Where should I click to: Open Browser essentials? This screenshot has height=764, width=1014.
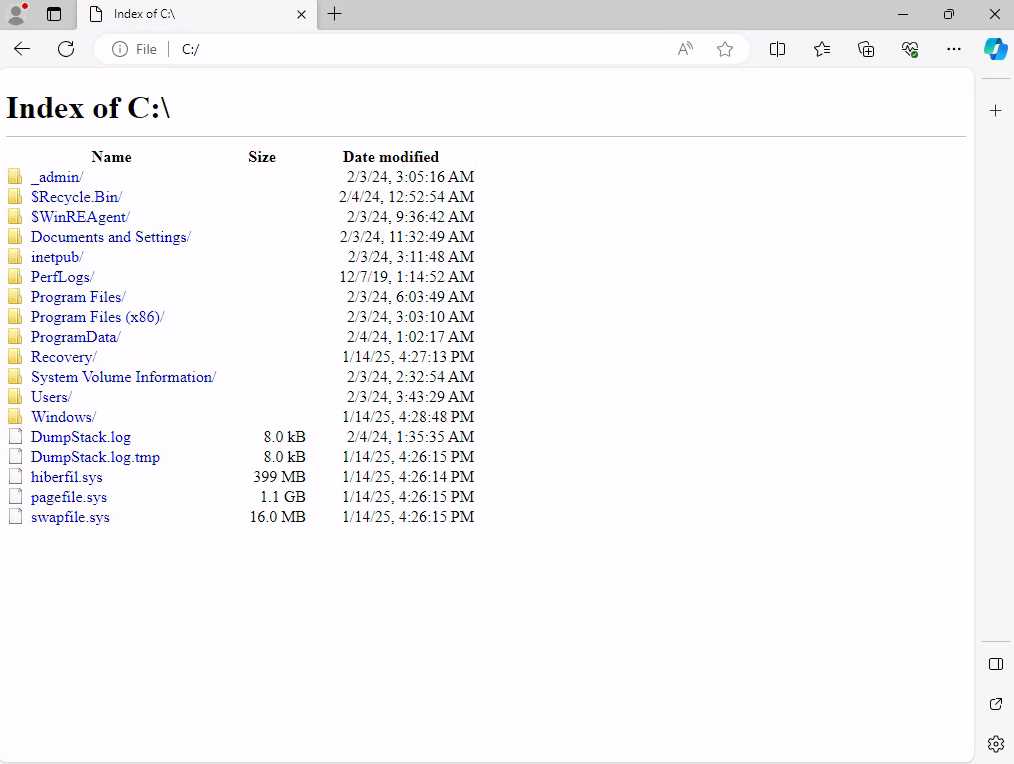(910, 49)
